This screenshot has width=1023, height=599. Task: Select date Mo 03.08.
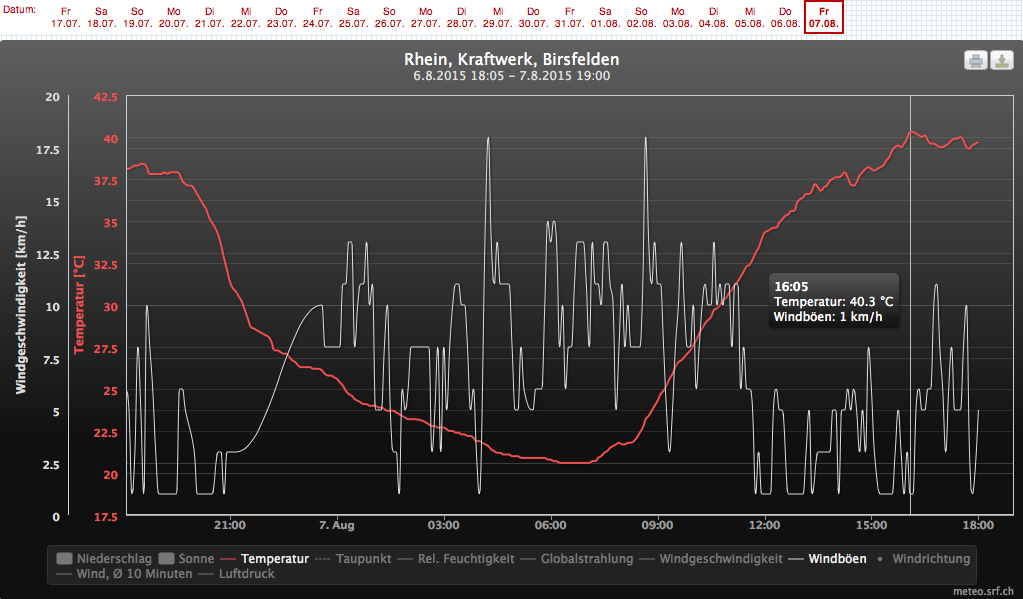[677, 17]
